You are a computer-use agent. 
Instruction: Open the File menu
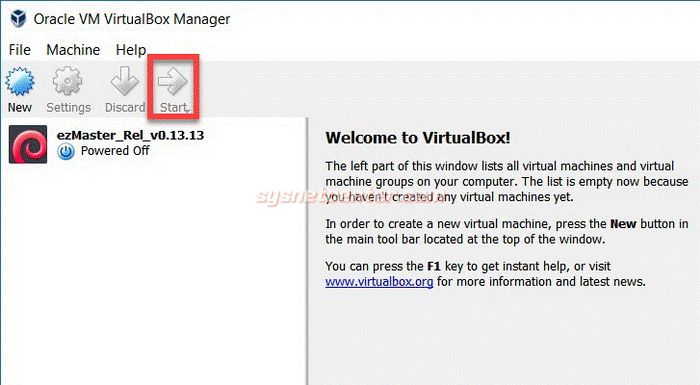(x=20, y=50)
